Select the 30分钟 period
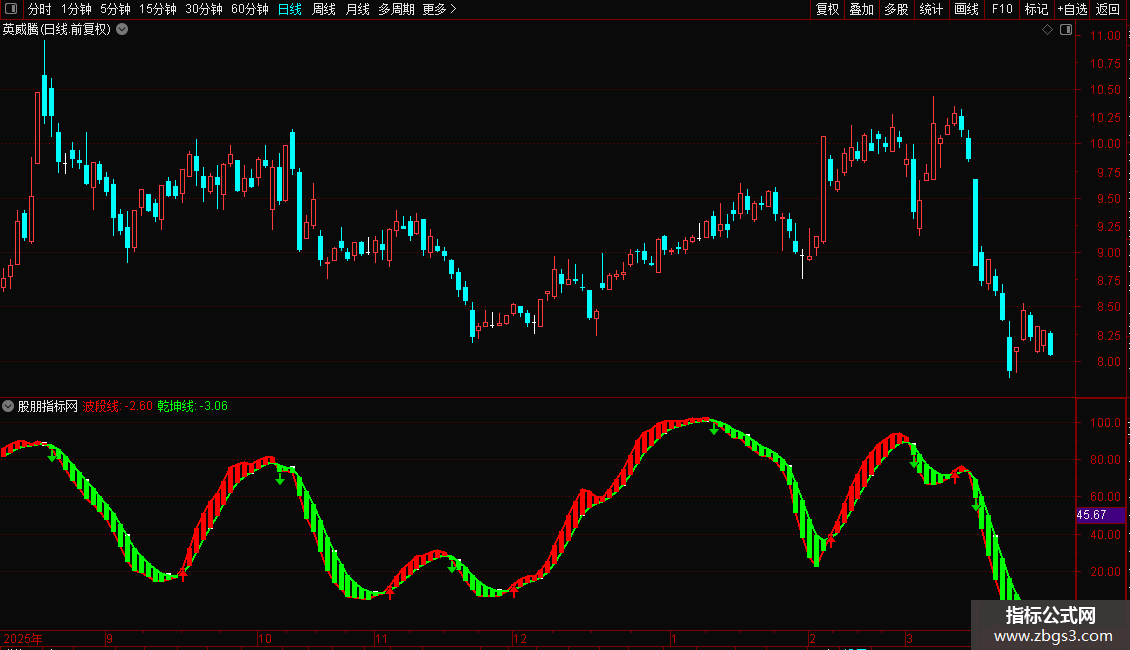Screen dimensions: 1130x650 [204, 9]
